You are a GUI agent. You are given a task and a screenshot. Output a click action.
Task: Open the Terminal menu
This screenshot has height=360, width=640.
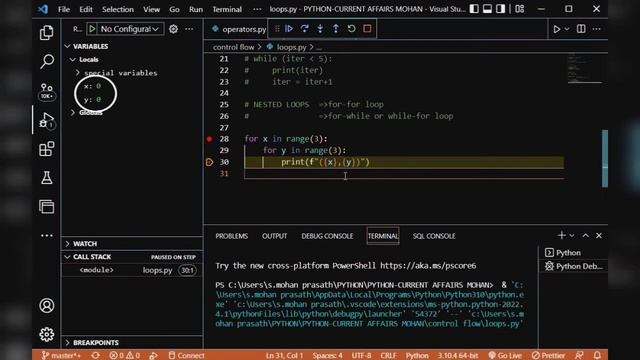tap(227, 9)
